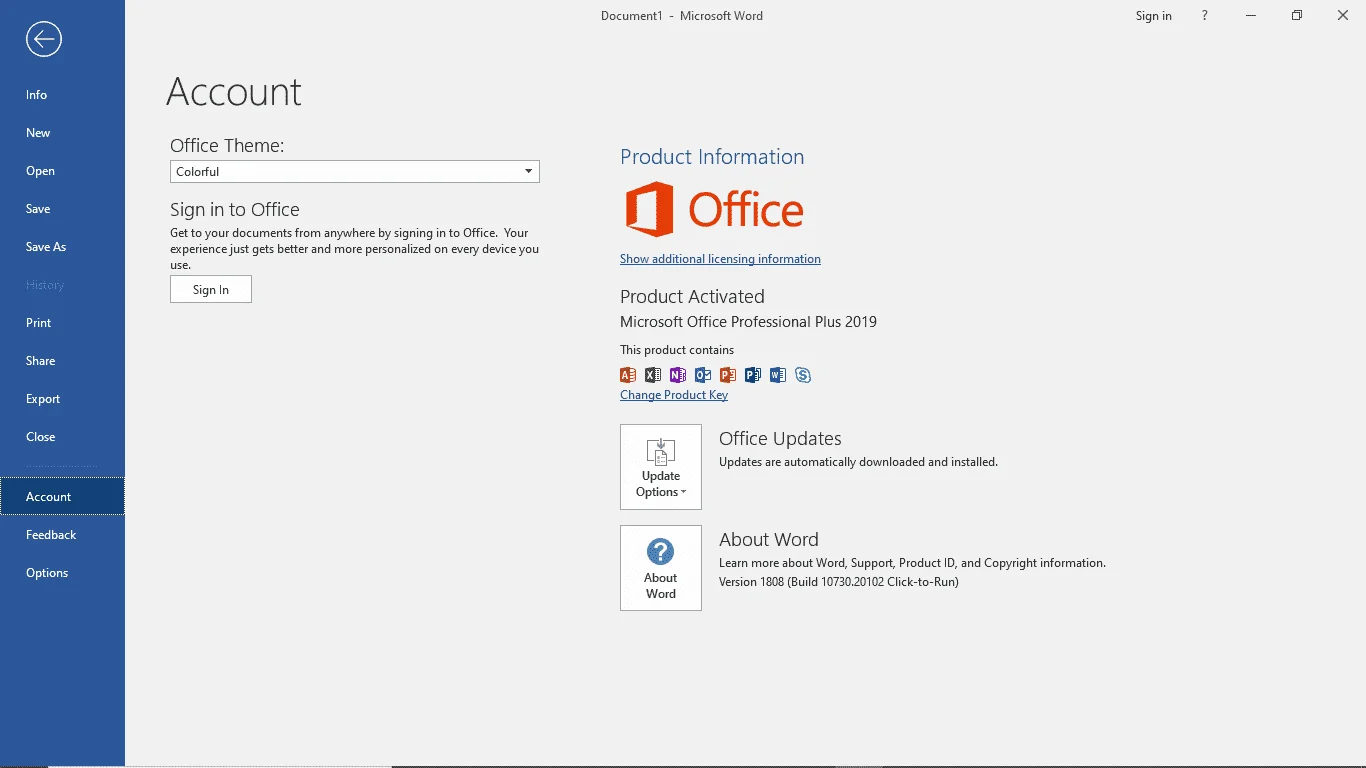Go to the Open page

62,171
